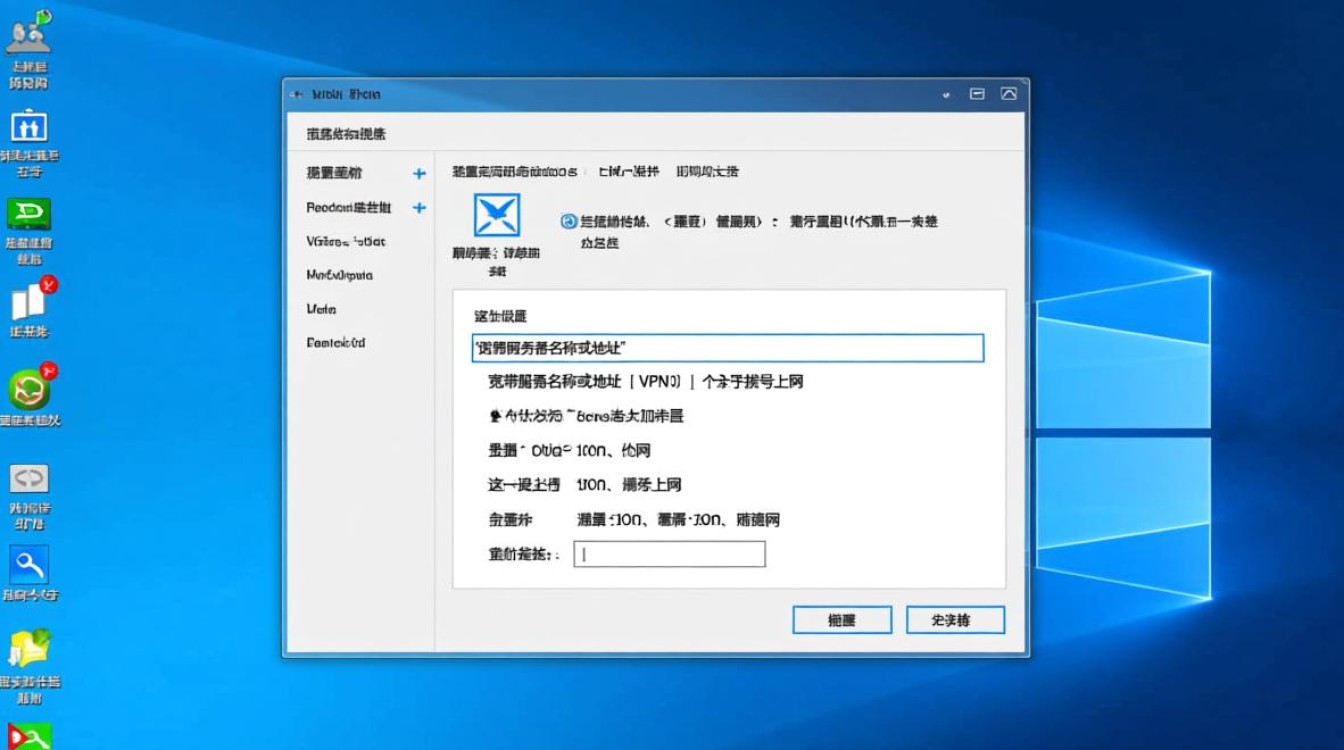
Task: Click the gray camera icon on the desktop
Action: tap(29, 478)
